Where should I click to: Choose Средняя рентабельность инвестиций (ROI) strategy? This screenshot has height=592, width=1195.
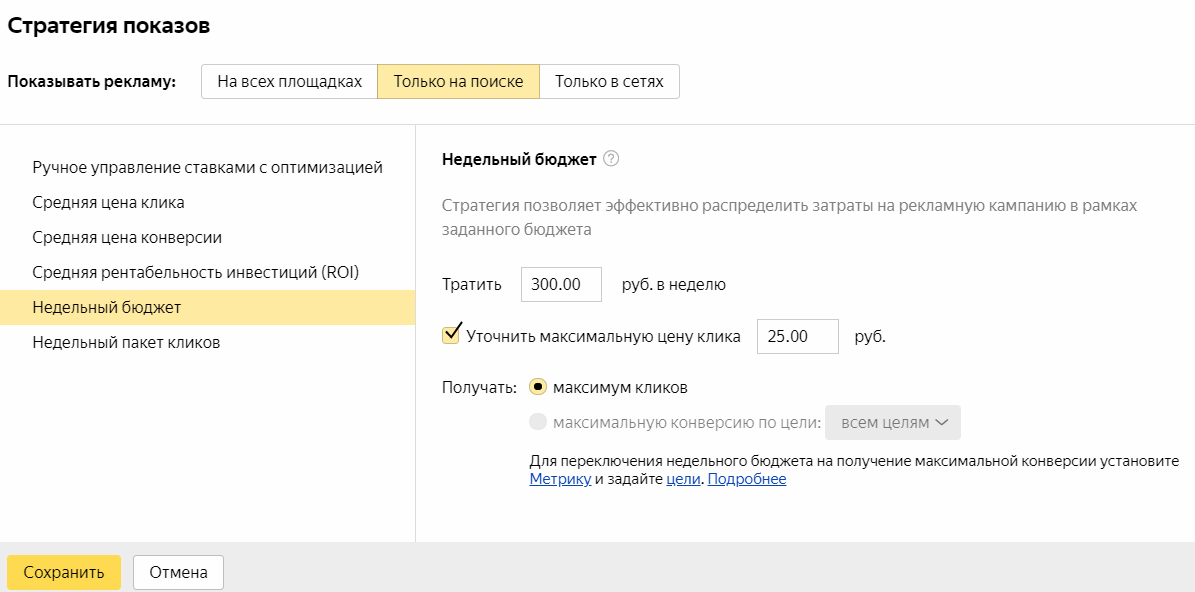(x=207, y=272)
